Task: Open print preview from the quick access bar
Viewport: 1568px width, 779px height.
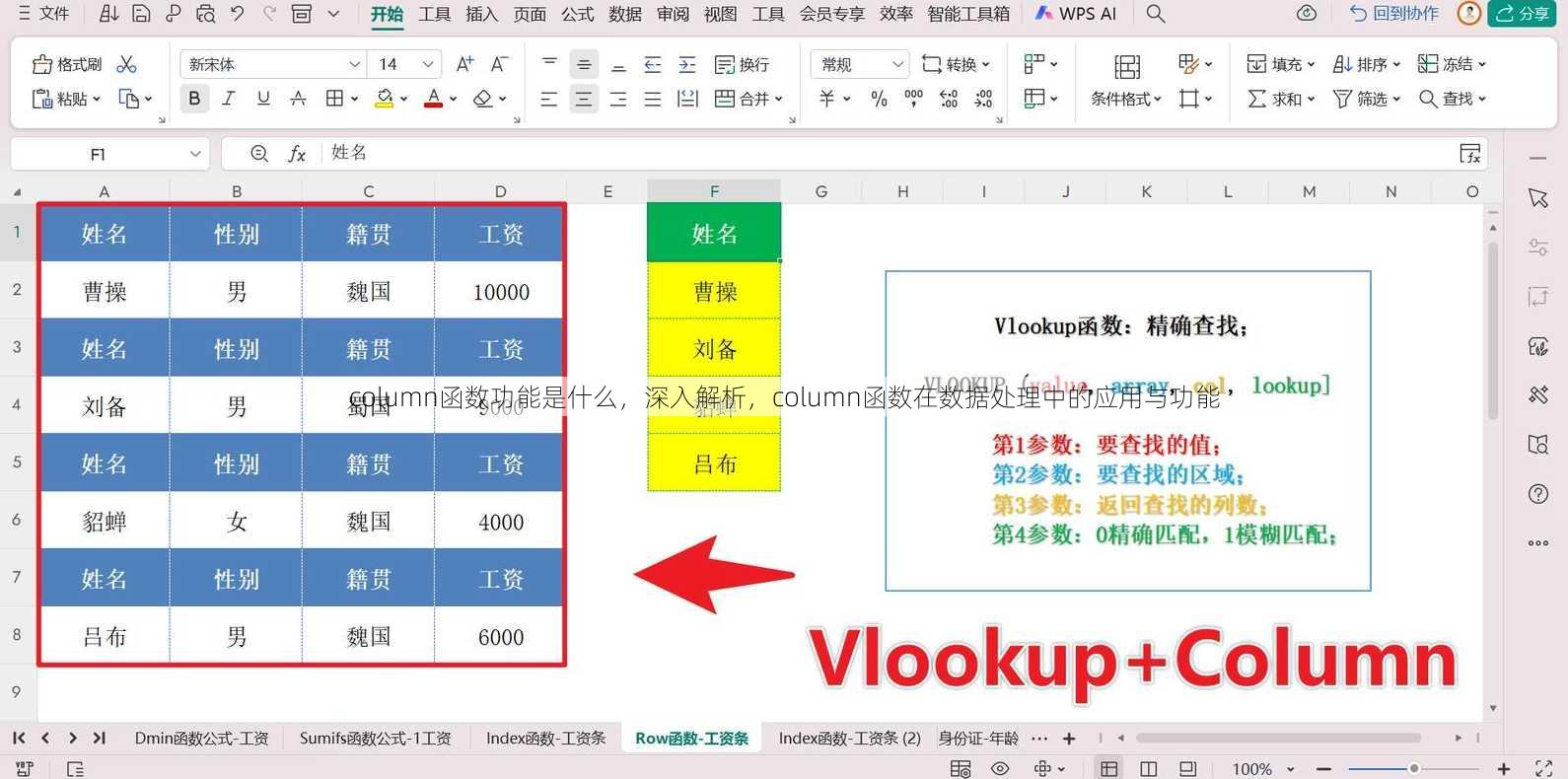Action: pos(205,14)
